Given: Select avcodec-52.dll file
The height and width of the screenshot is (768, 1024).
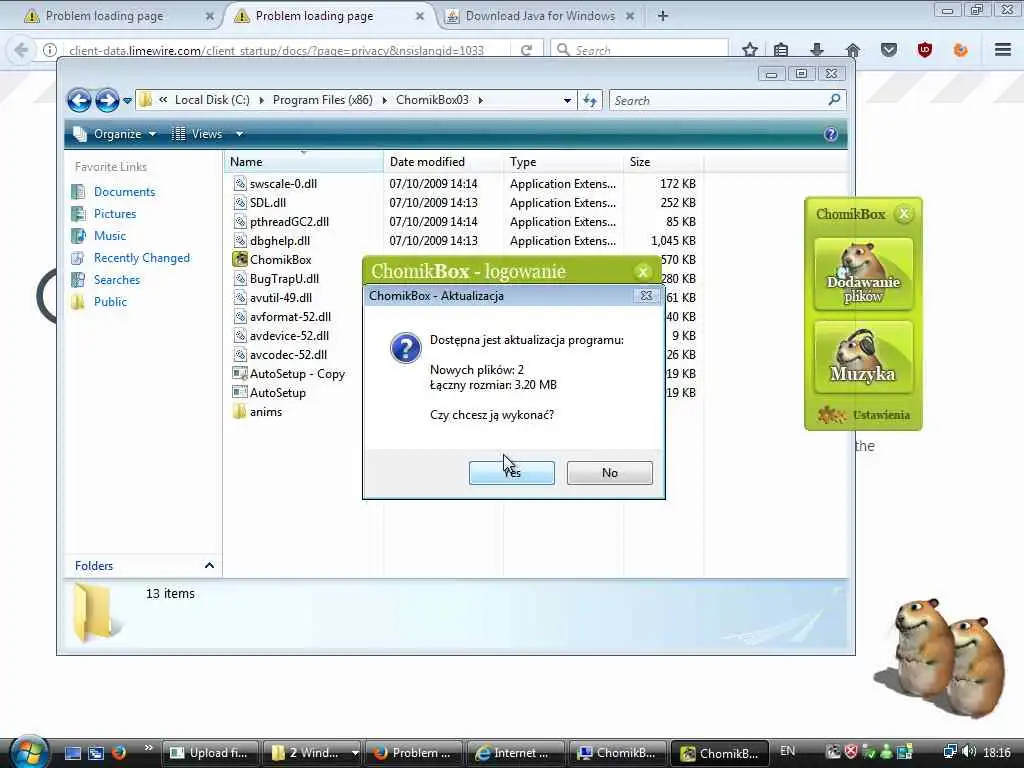Looking at the screenshot, I should pos(288,355).
